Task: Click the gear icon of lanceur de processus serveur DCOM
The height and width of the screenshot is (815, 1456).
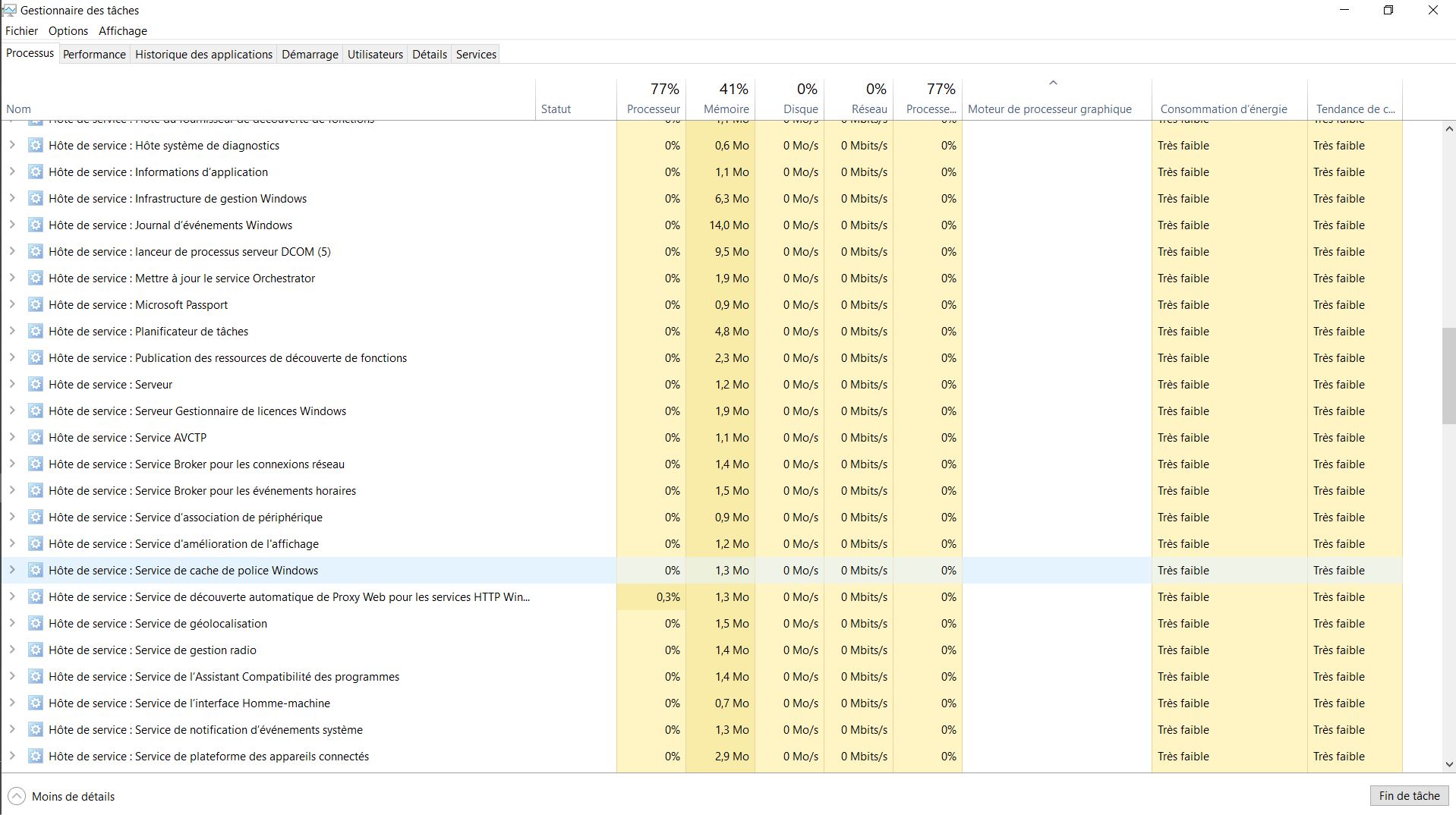Action: tap(35, 252)
